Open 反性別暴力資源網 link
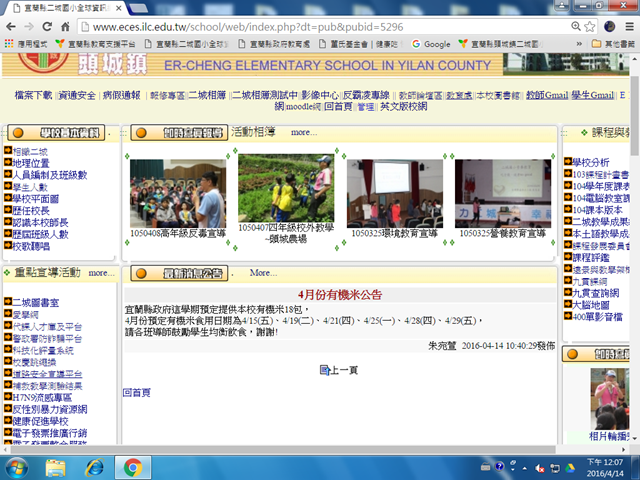 [x=50, y=409]
